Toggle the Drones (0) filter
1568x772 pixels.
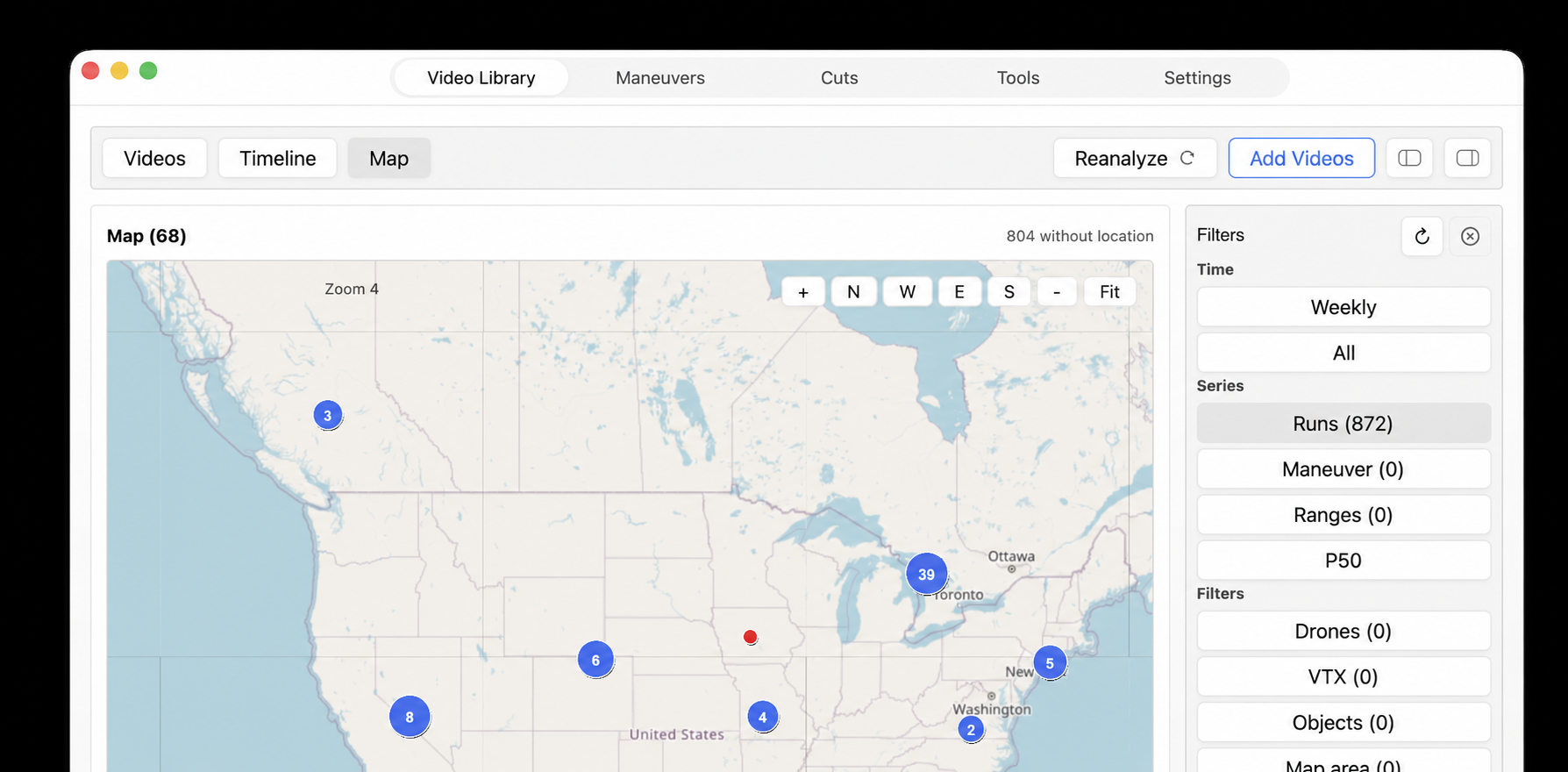point(1343,632)
